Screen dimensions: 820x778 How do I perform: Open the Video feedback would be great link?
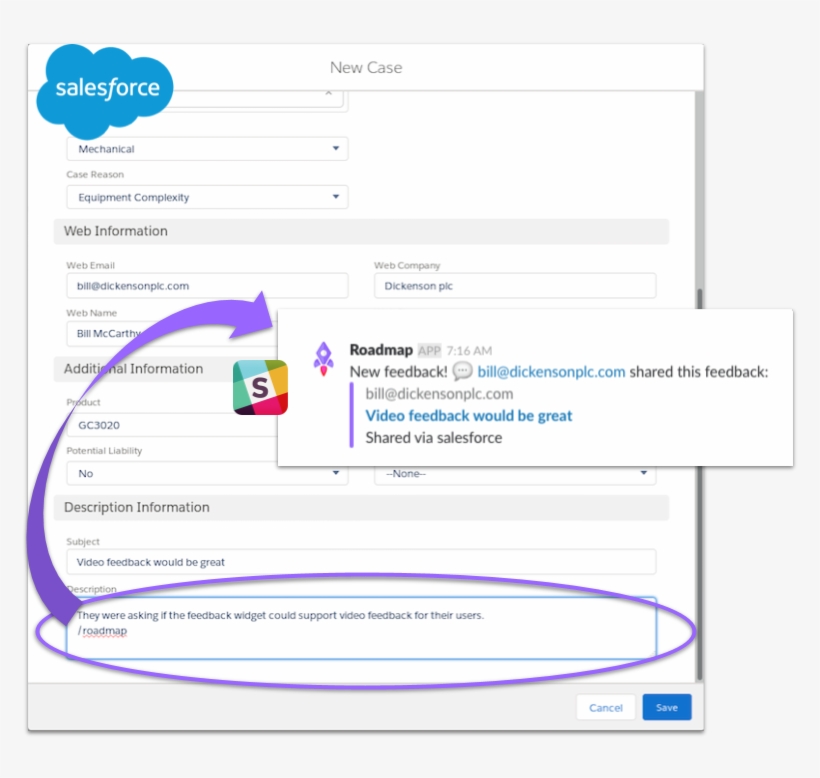pos(469,415)
